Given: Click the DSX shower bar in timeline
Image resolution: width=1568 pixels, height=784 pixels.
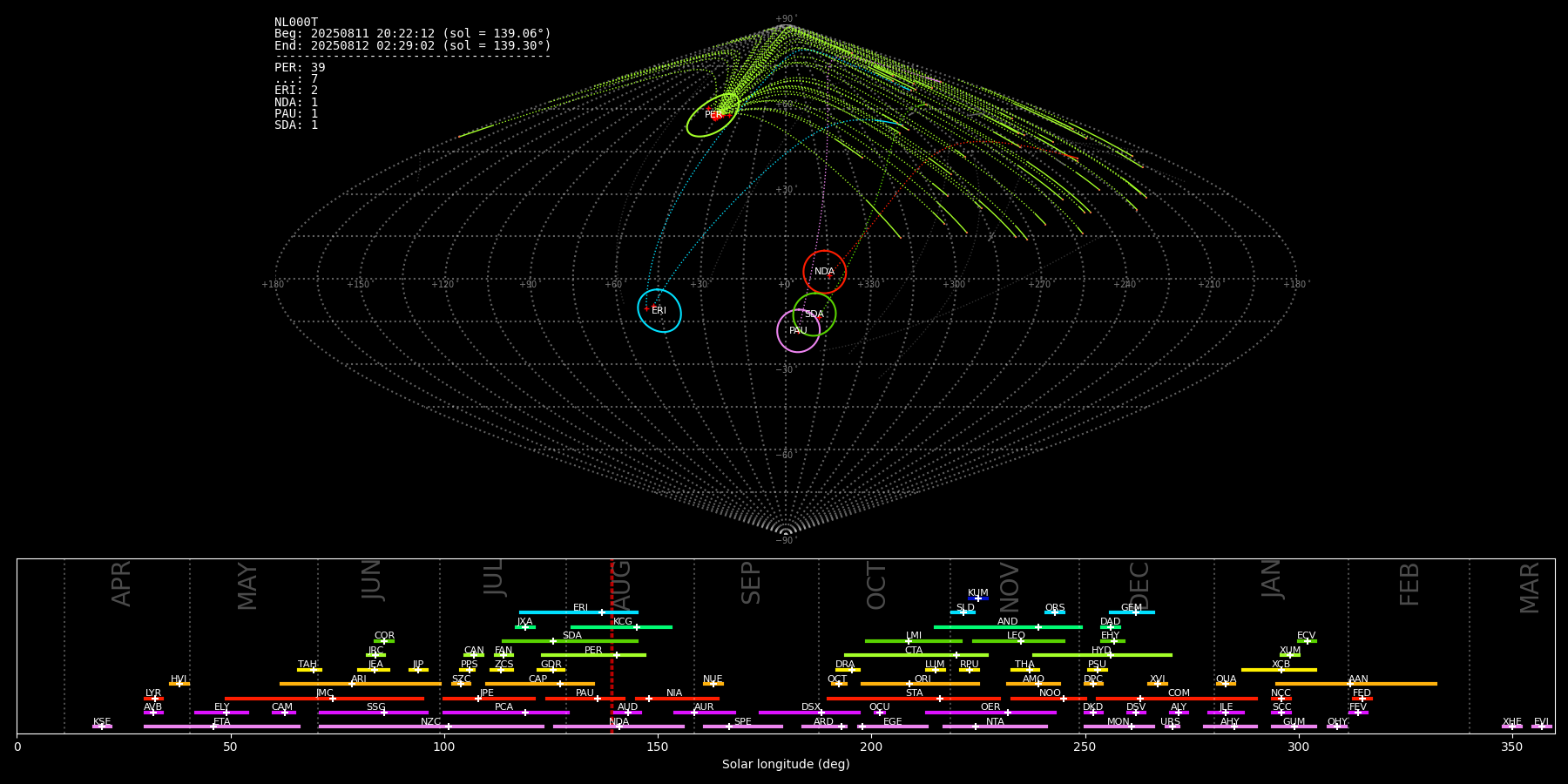Looking at the screenshot, I should coord(809,713).
